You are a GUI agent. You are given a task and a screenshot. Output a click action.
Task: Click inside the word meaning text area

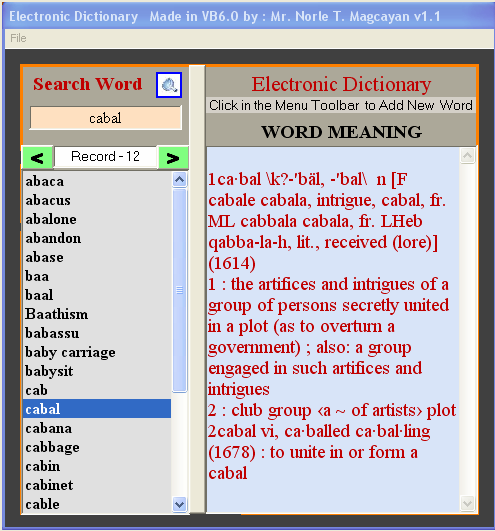(333, 329)
